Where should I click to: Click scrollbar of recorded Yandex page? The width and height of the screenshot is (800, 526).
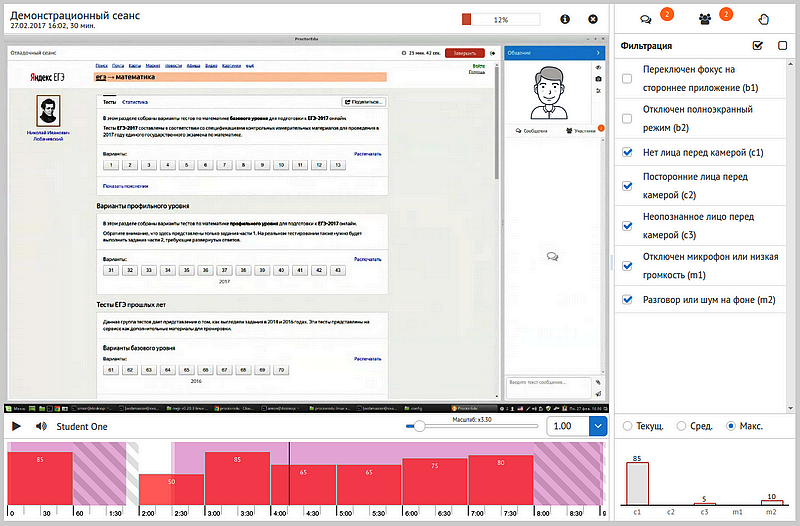497,122
